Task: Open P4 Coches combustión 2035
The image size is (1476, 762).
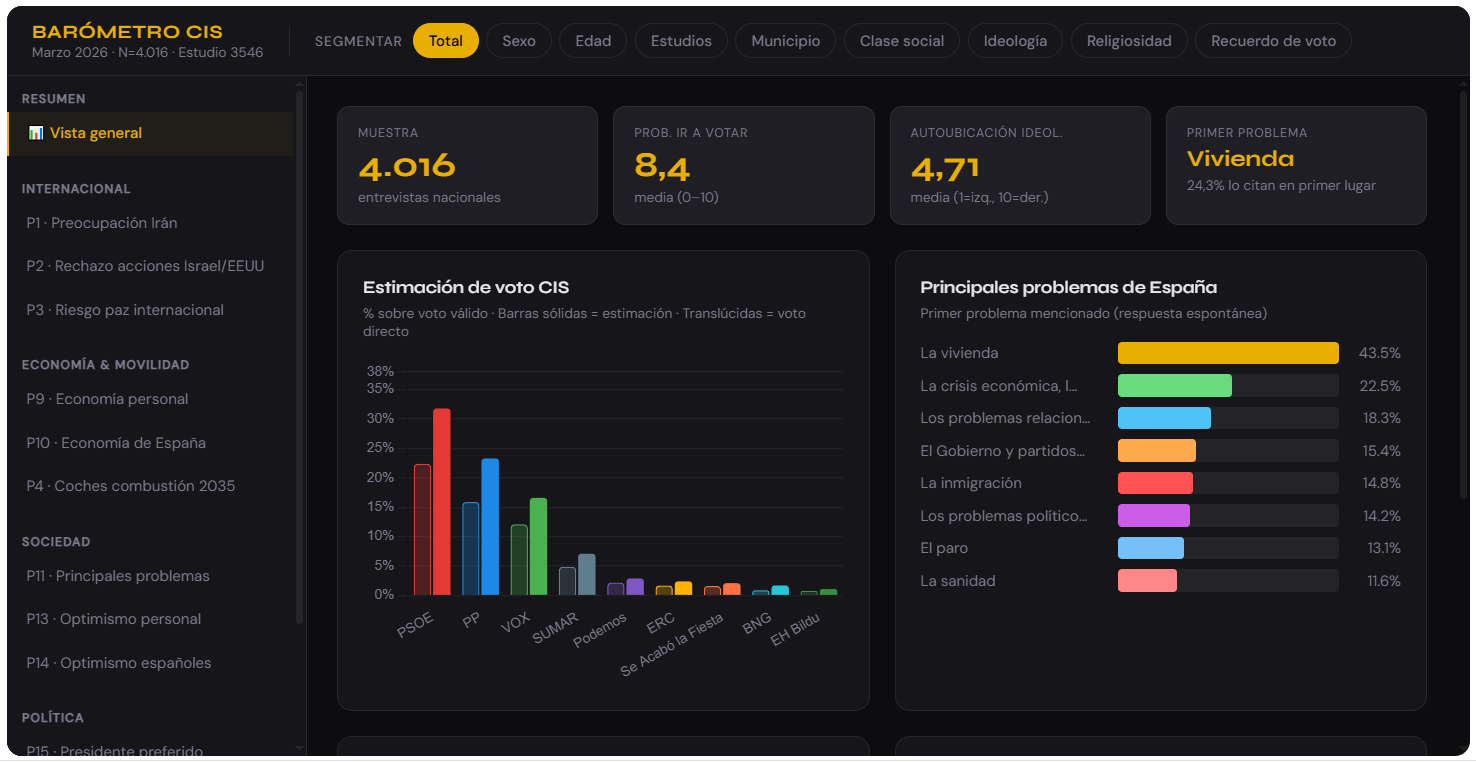Action: coord(131,486)
